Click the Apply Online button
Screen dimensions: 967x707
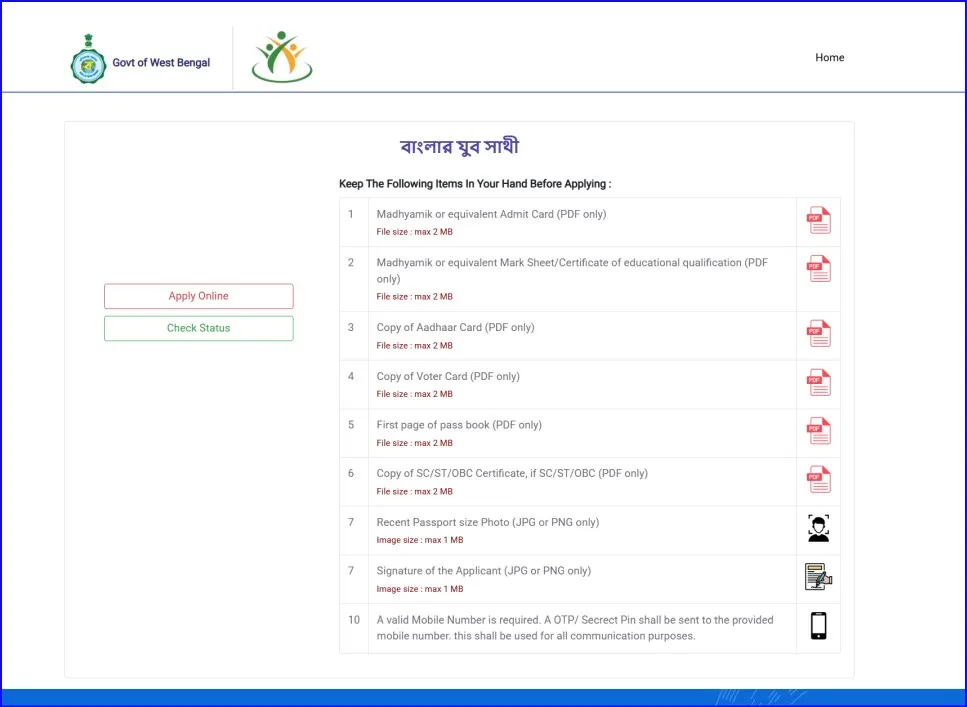click(198, 296)
